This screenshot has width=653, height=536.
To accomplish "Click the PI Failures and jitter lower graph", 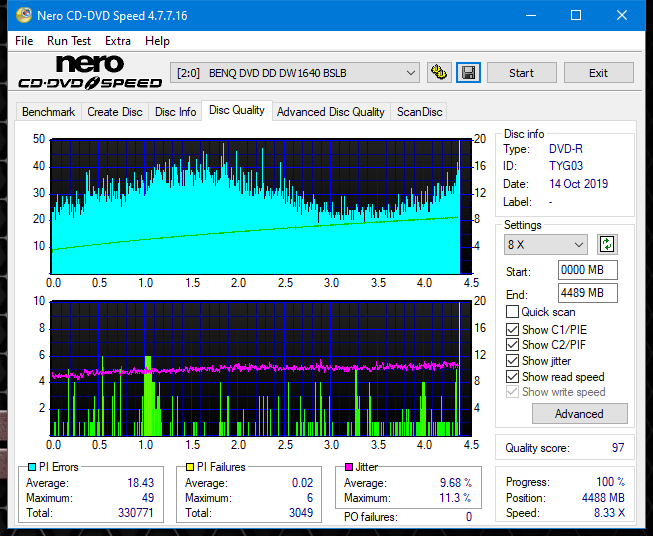I will tap(261, 369).
